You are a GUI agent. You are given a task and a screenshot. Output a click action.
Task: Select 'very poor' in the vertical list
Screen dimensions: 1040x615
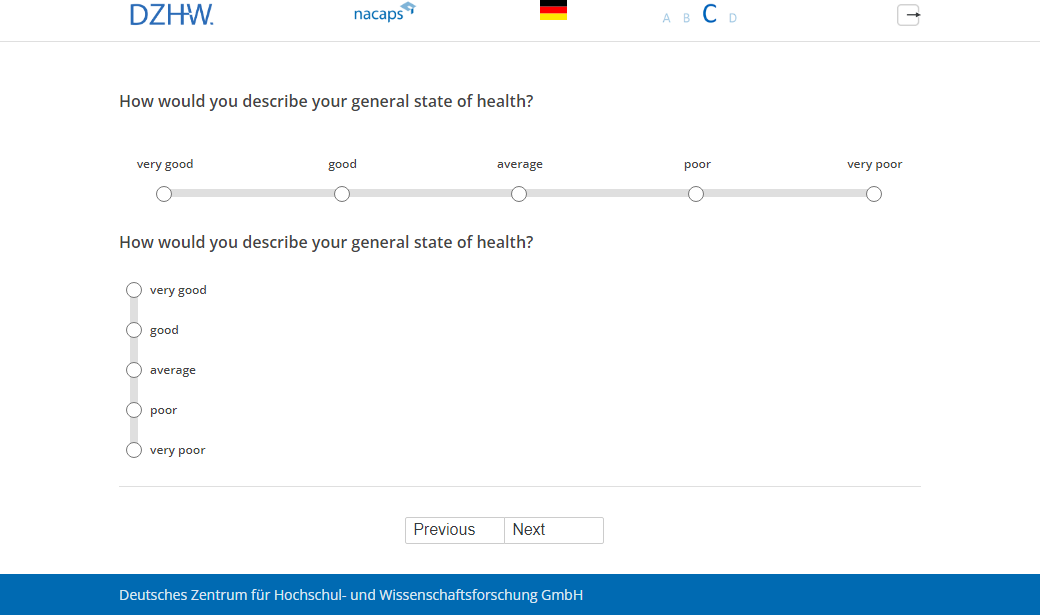point(134,450)
